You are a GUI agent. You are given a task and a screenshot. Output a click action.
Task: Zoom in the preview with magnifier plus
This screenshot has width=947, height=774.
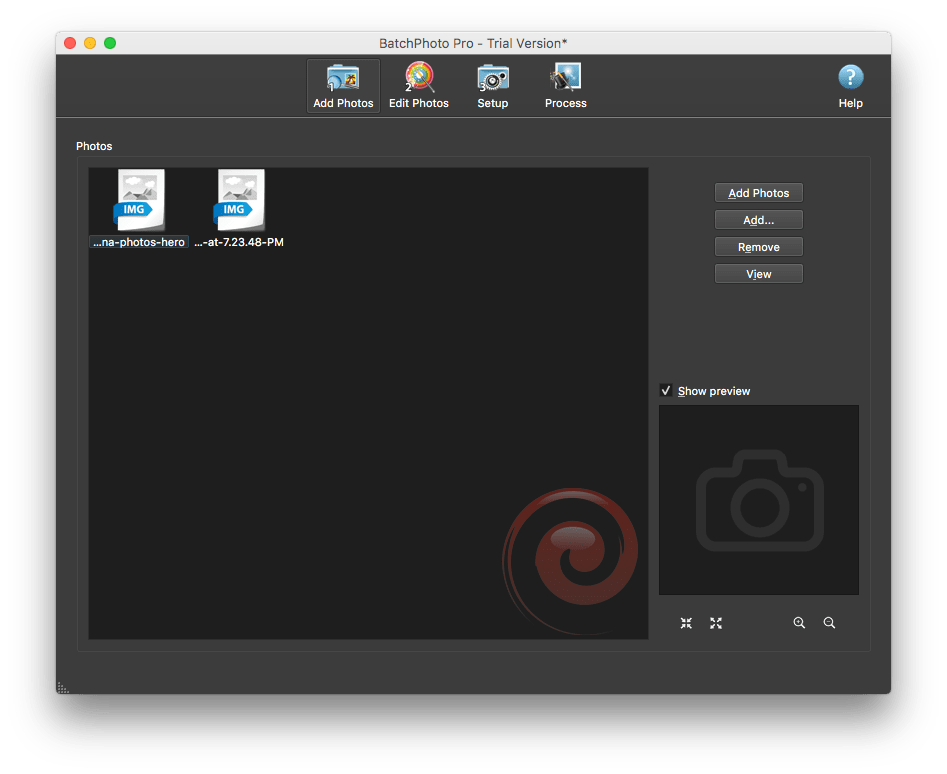click(799, 623)
